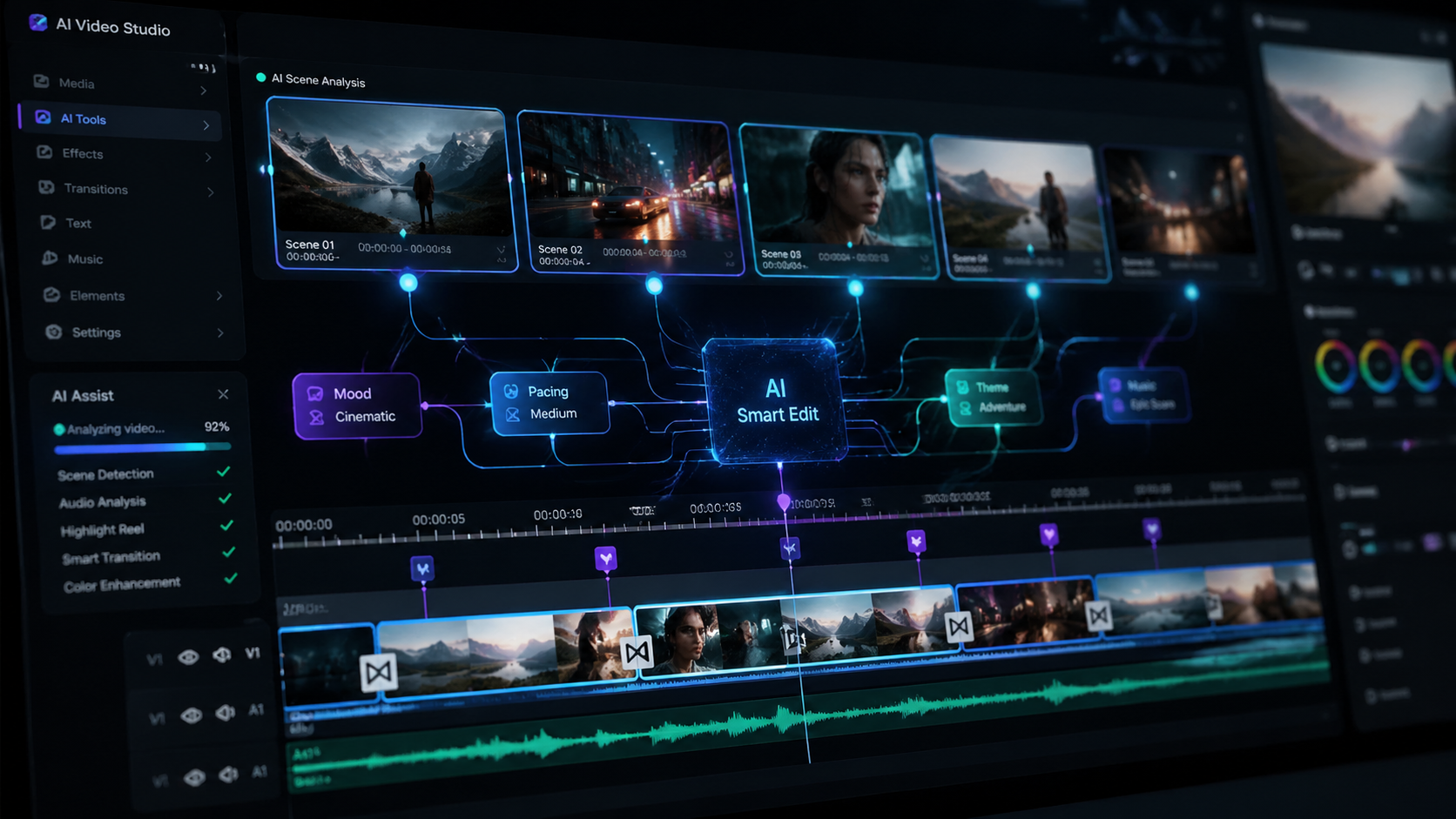
Task: Select the sixth purple timeline marker
Action: tap(1152, 528)
